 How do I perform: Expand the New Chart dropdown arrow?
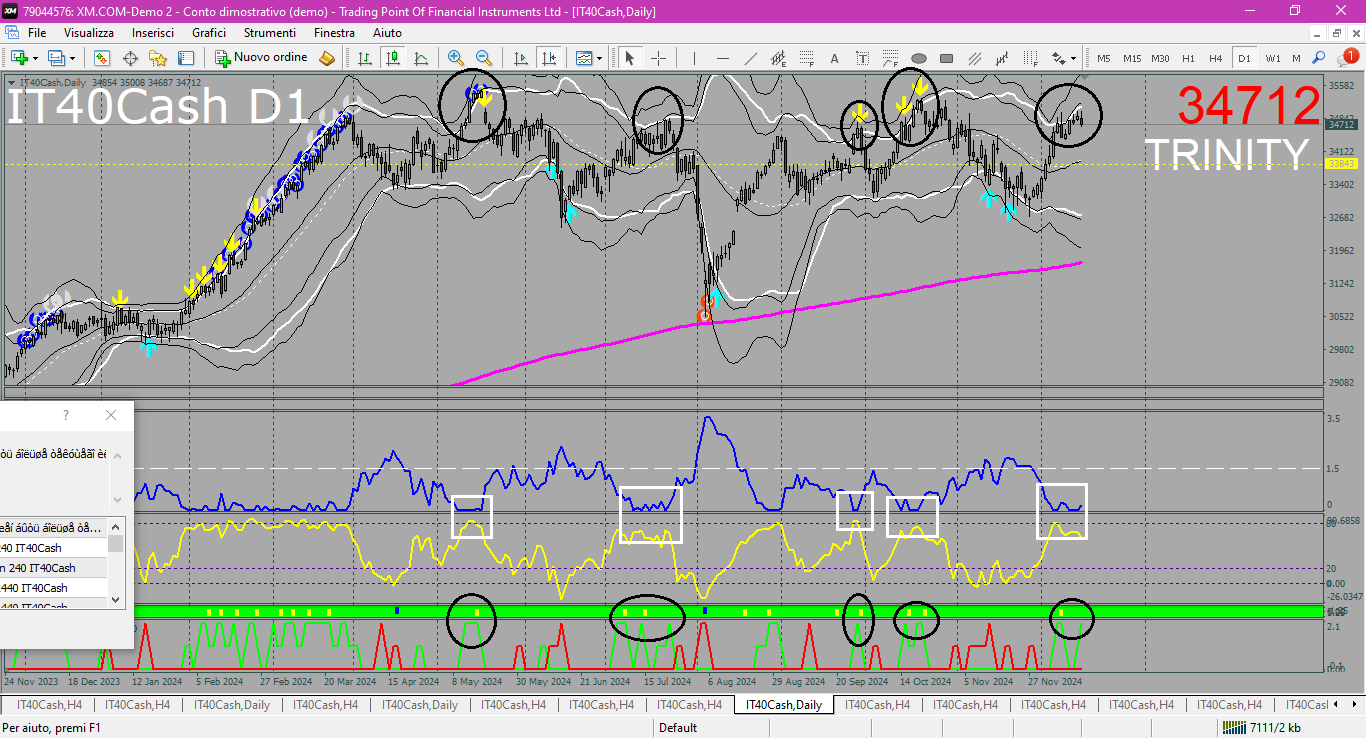[35, 58]
